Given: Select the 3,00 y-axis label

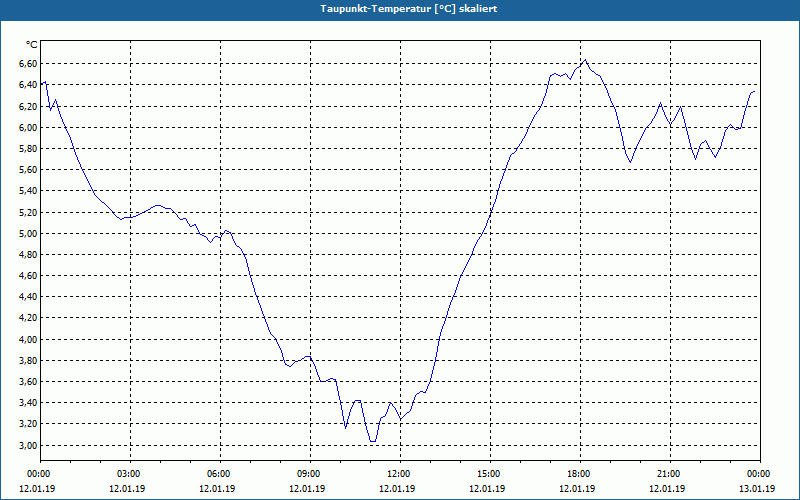Looking at the screenshot, I should point(28,446).
